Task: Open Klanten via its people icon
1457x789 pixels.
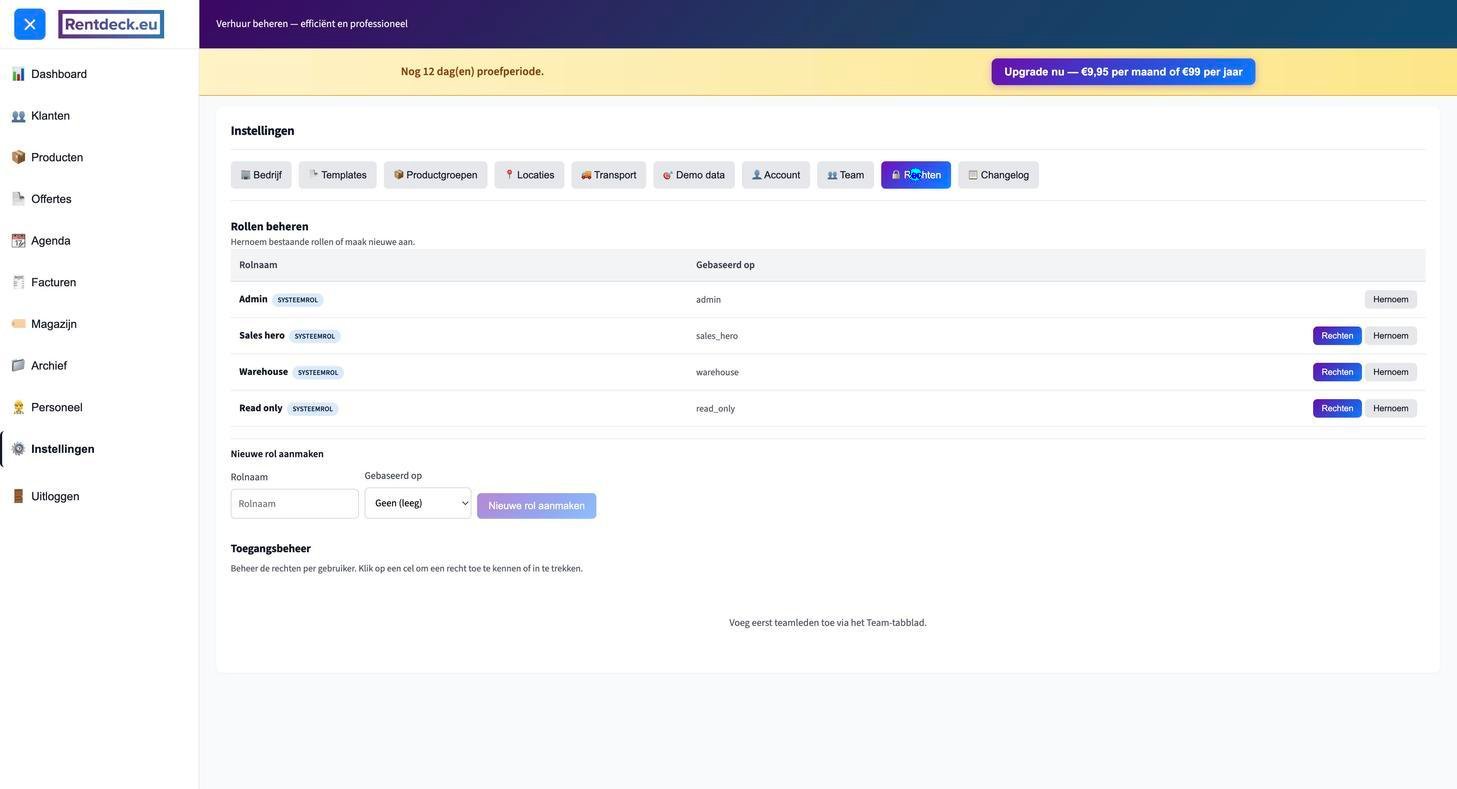Action: 18,116
